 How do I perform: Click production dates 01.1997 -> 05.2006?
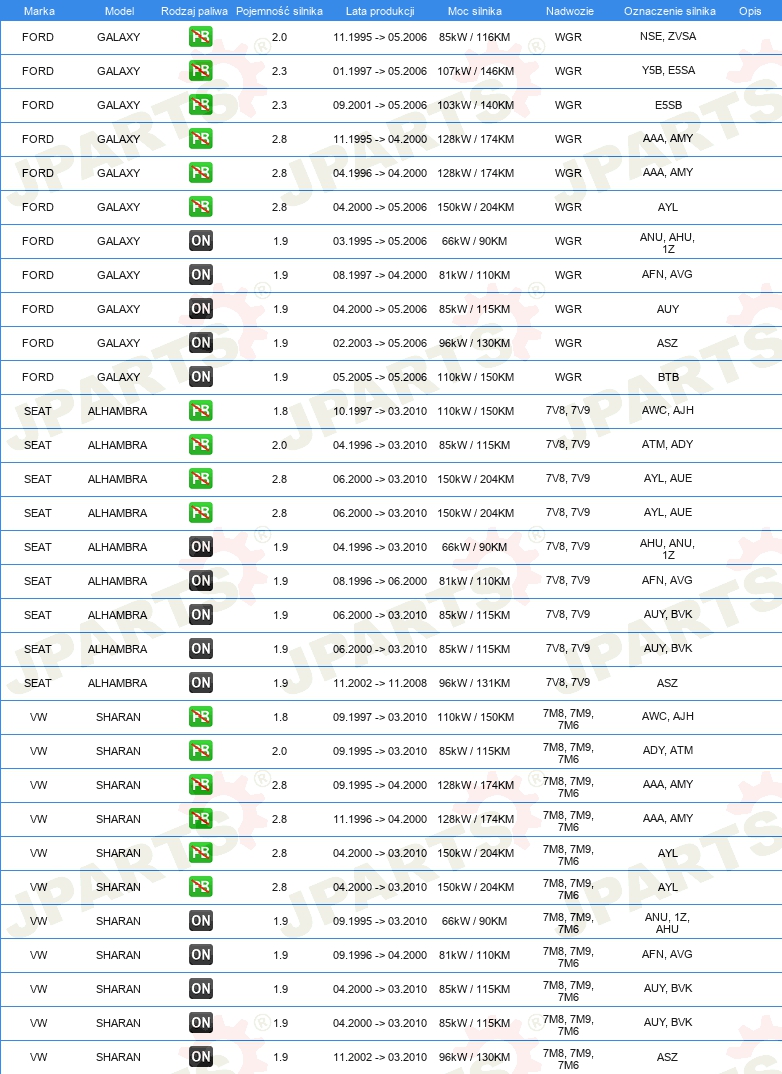click(x=380, y=71)
